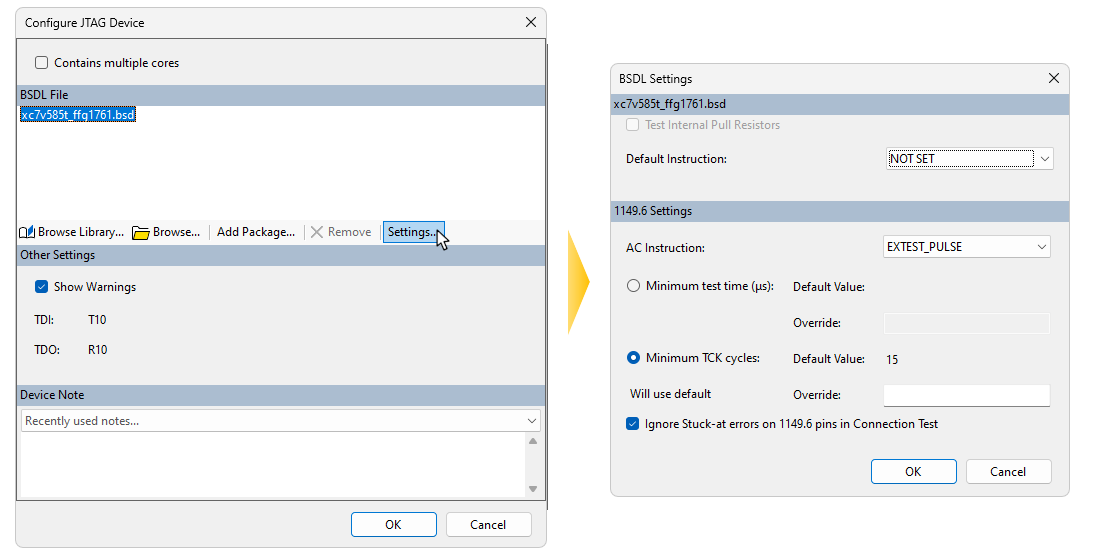
Task: Click the Browse Library book icon
Action: (27, 232)
